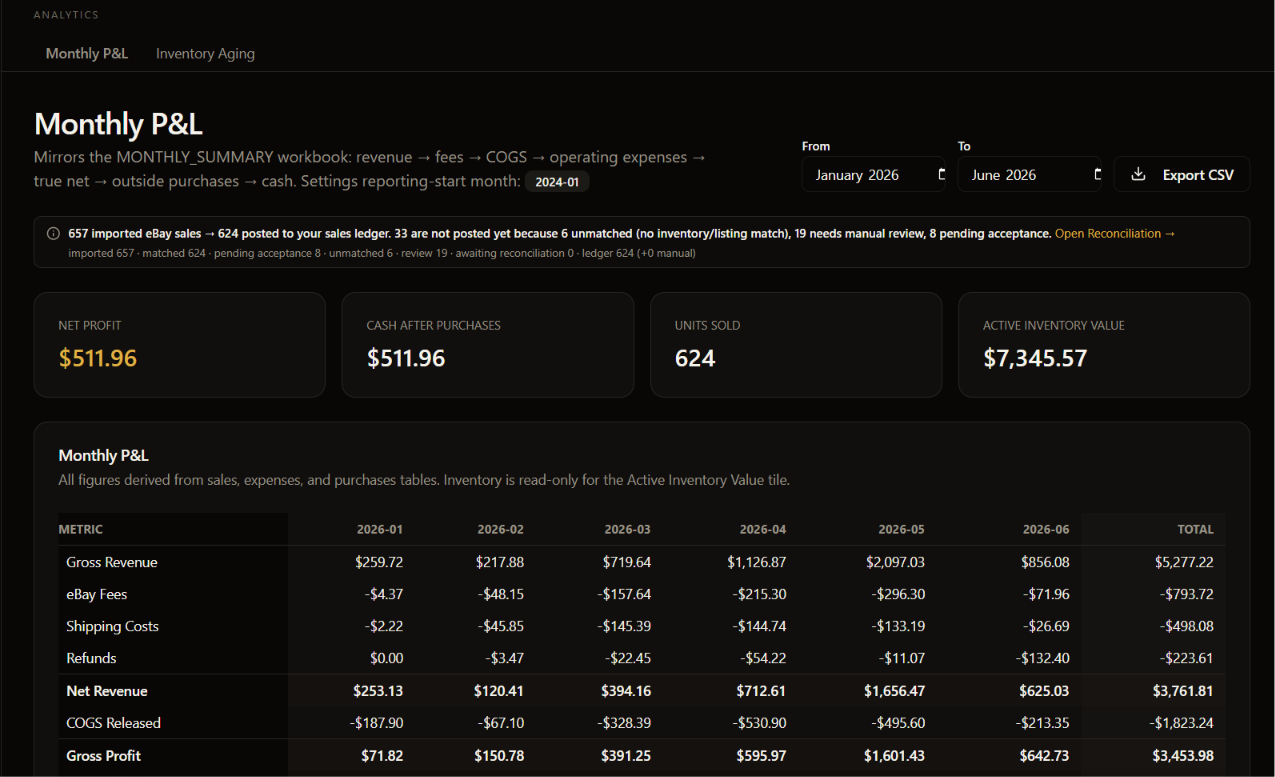Screen dimensions: 1275x777
Task: Click the ANALYTICS section label
Action: (x=66, y=15)
